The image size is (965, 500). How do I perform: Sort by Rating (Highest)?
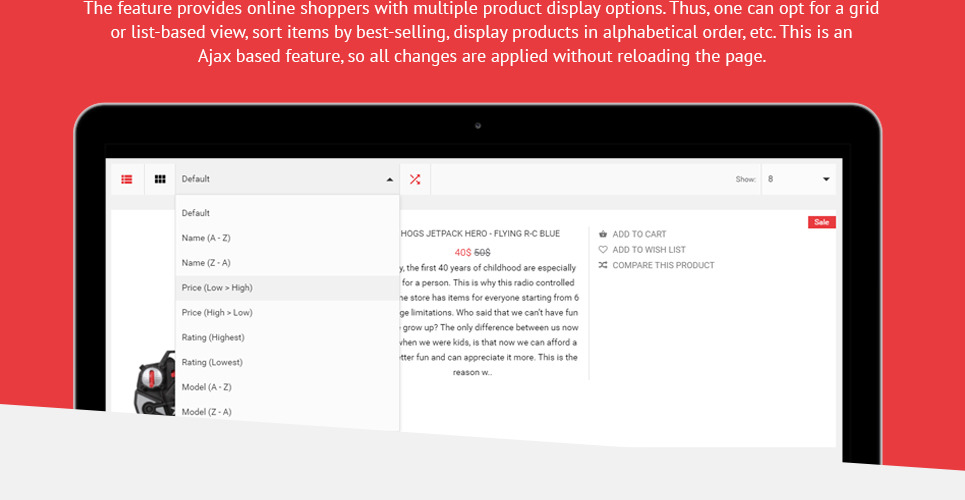pos(213,338)
